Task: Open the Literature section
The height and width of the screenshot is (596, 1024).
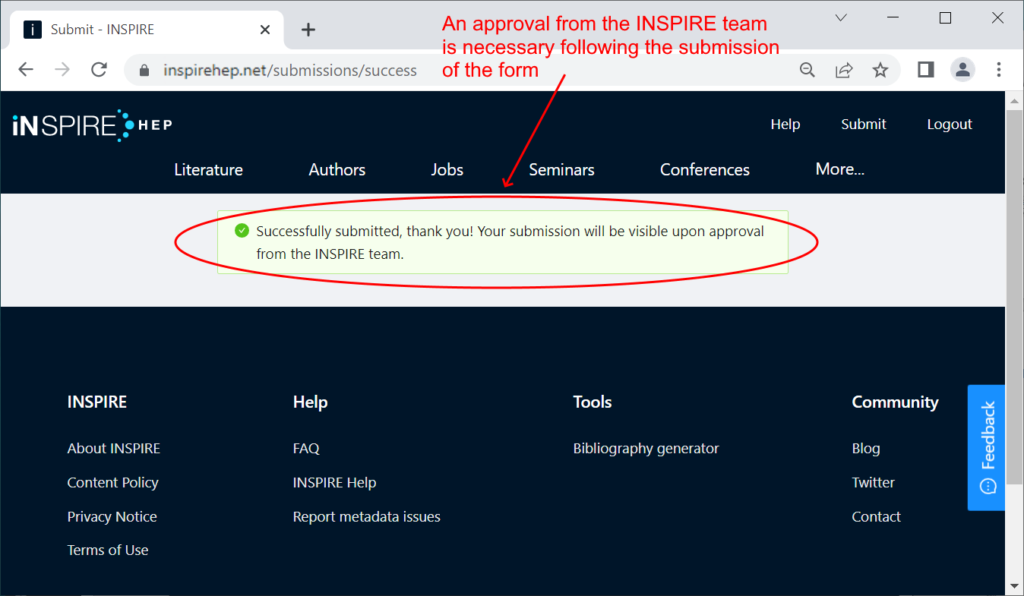Action: pos(208,170)
